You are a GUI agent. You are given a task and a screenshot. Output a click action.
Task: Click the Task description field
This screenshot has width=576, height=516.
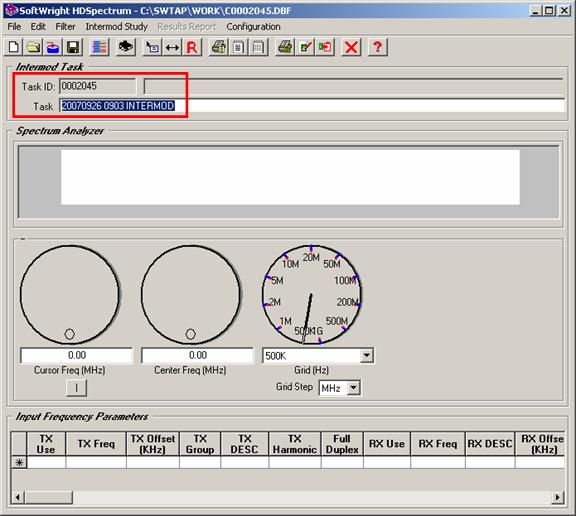[x=312, y=106]
